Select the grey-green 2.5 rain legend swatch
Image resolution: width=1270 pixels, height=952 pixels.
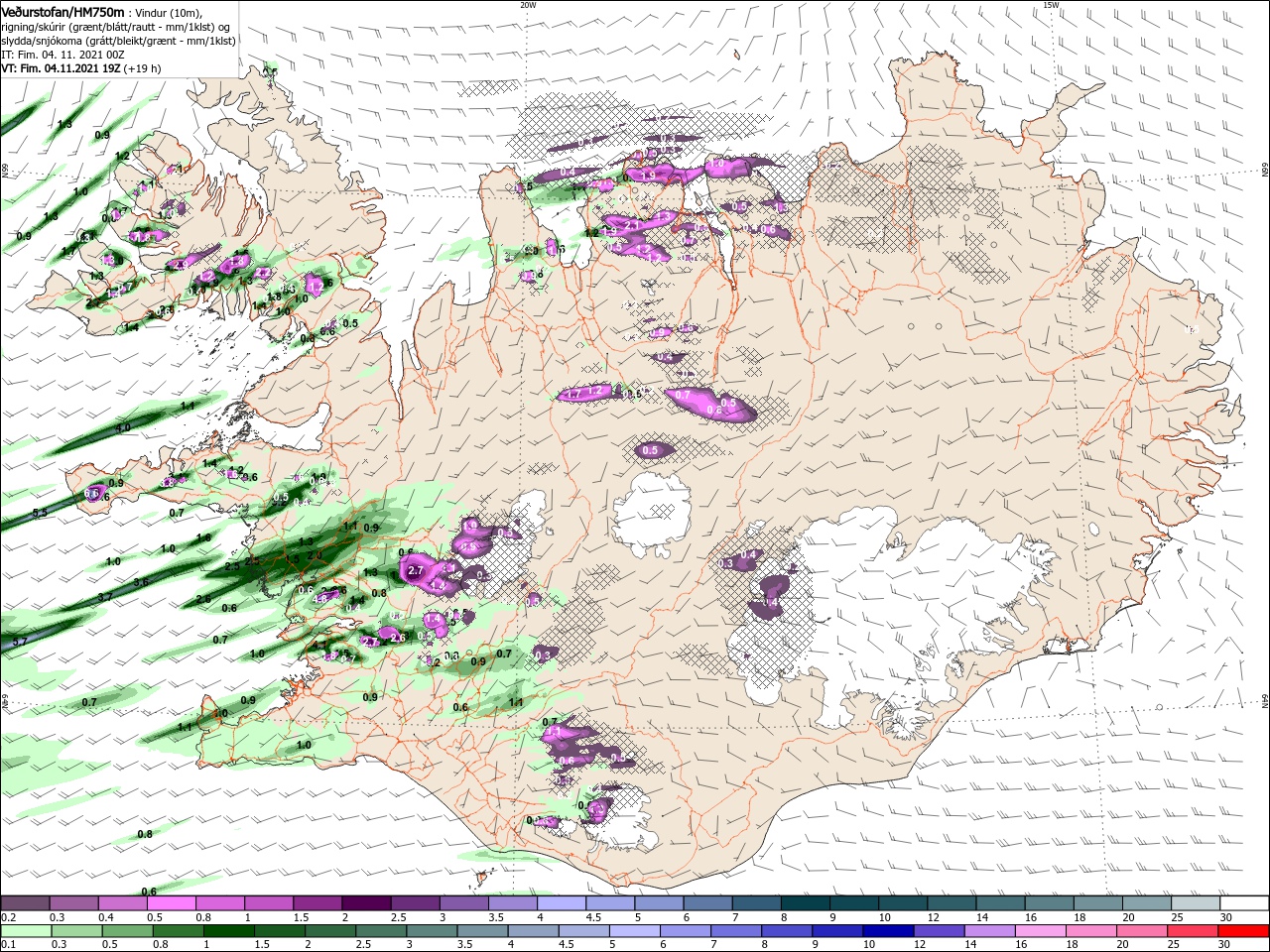coord(380,931)
